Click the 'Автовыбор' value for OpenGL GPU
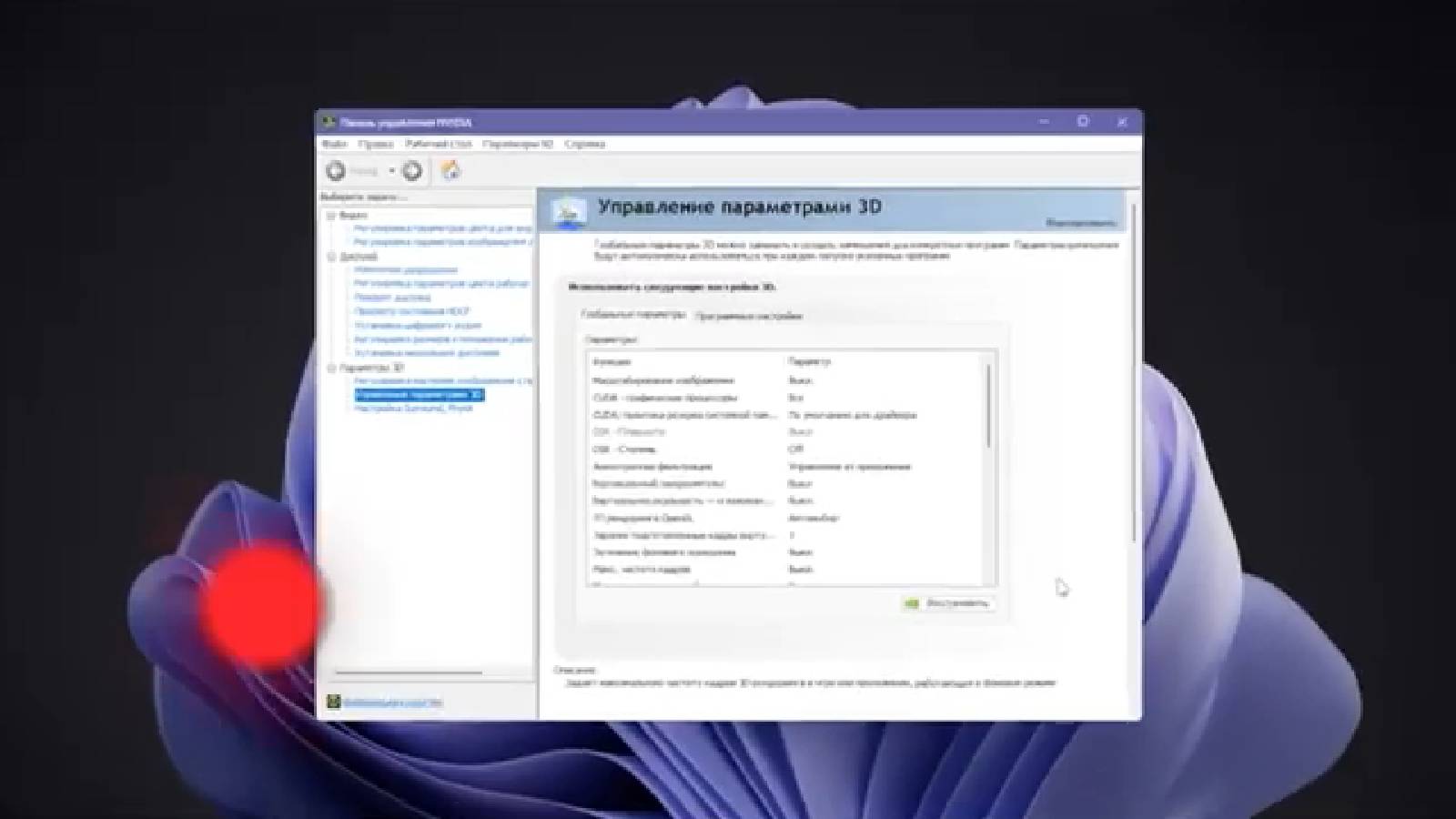Image resolution: width=1456 pixels, height=819 pixels. 814,518
